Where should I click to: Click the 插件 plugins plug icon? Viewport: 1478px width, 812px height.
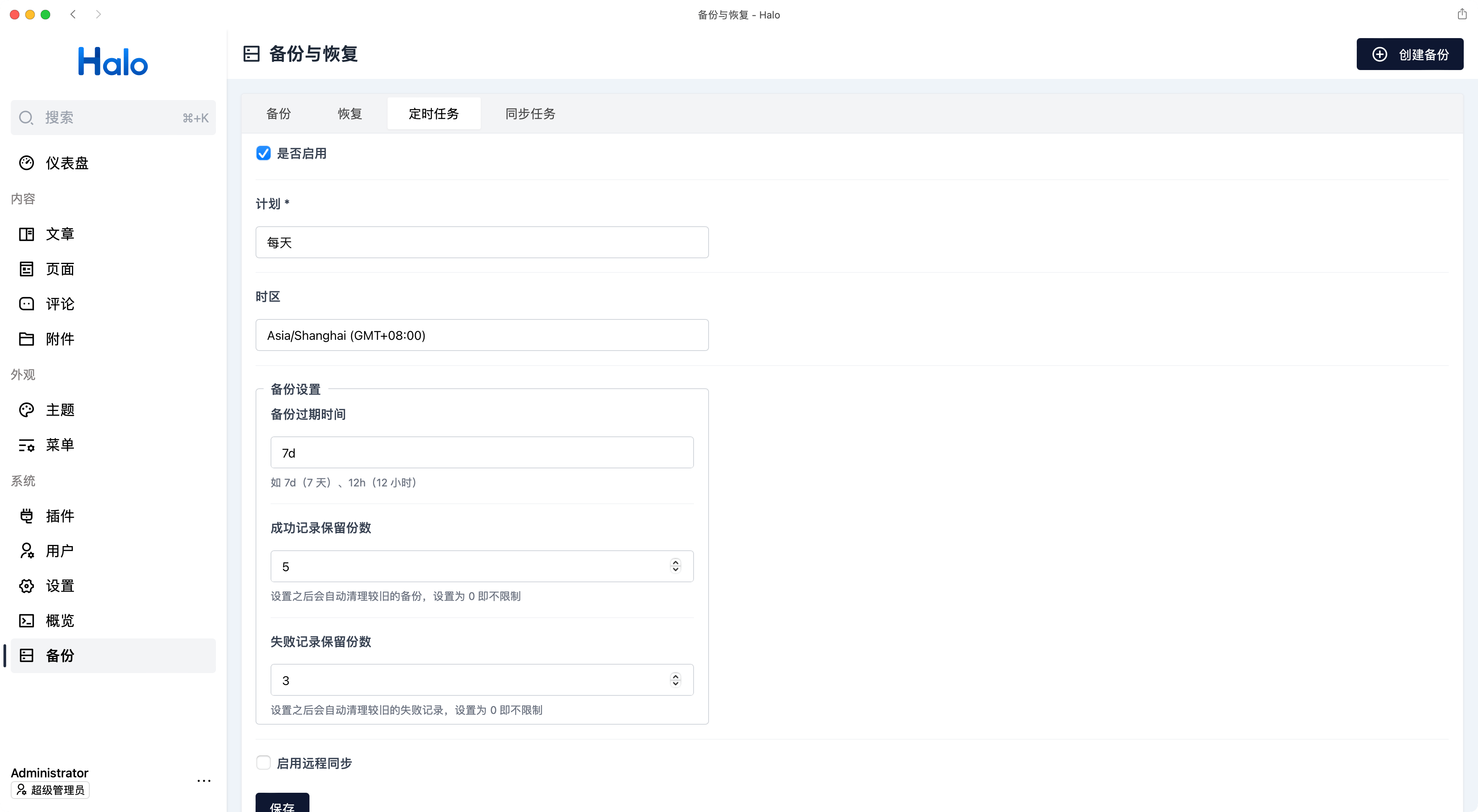coord(27,516)
